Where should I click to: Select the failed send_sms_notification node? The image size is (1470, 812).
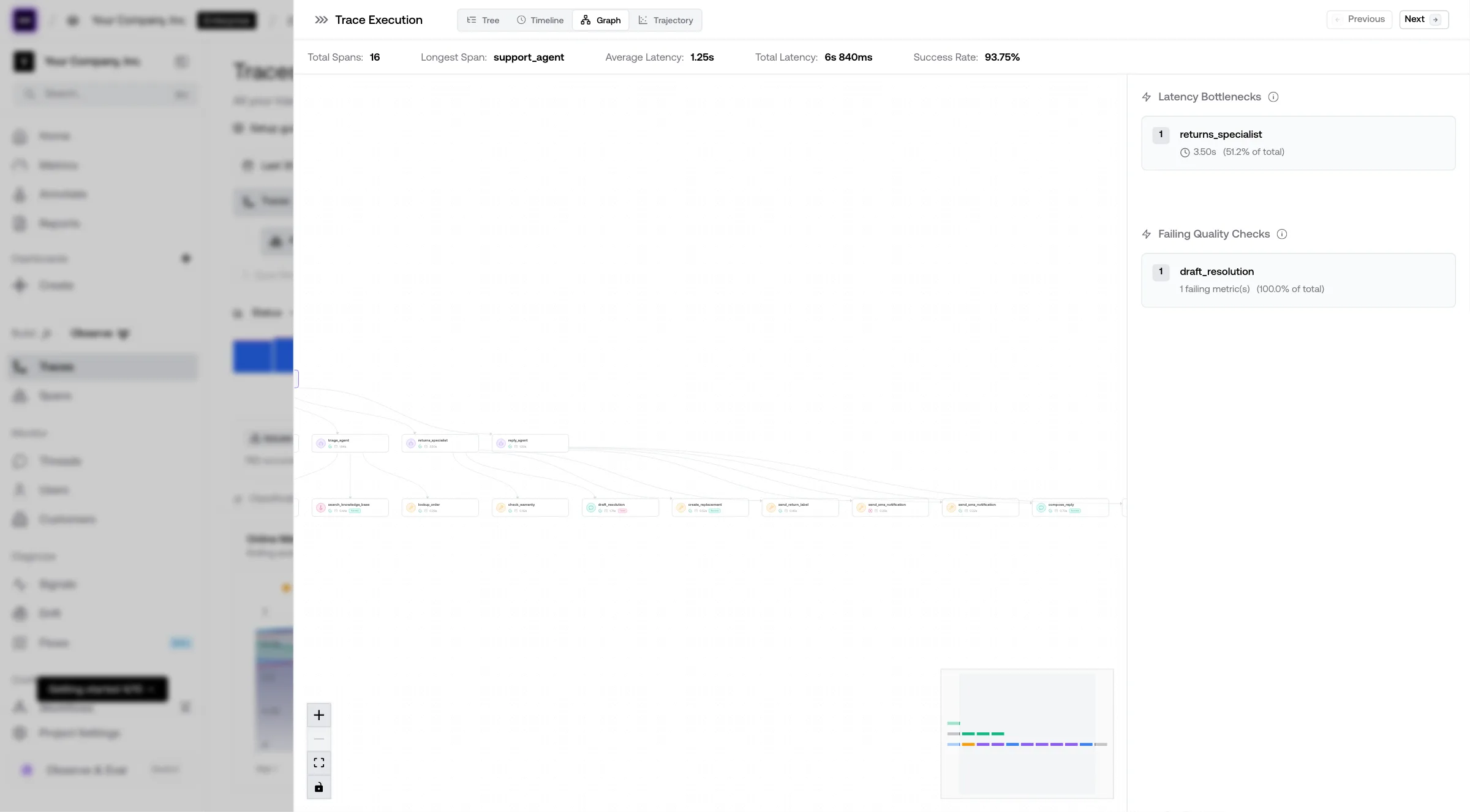[891, 508]
